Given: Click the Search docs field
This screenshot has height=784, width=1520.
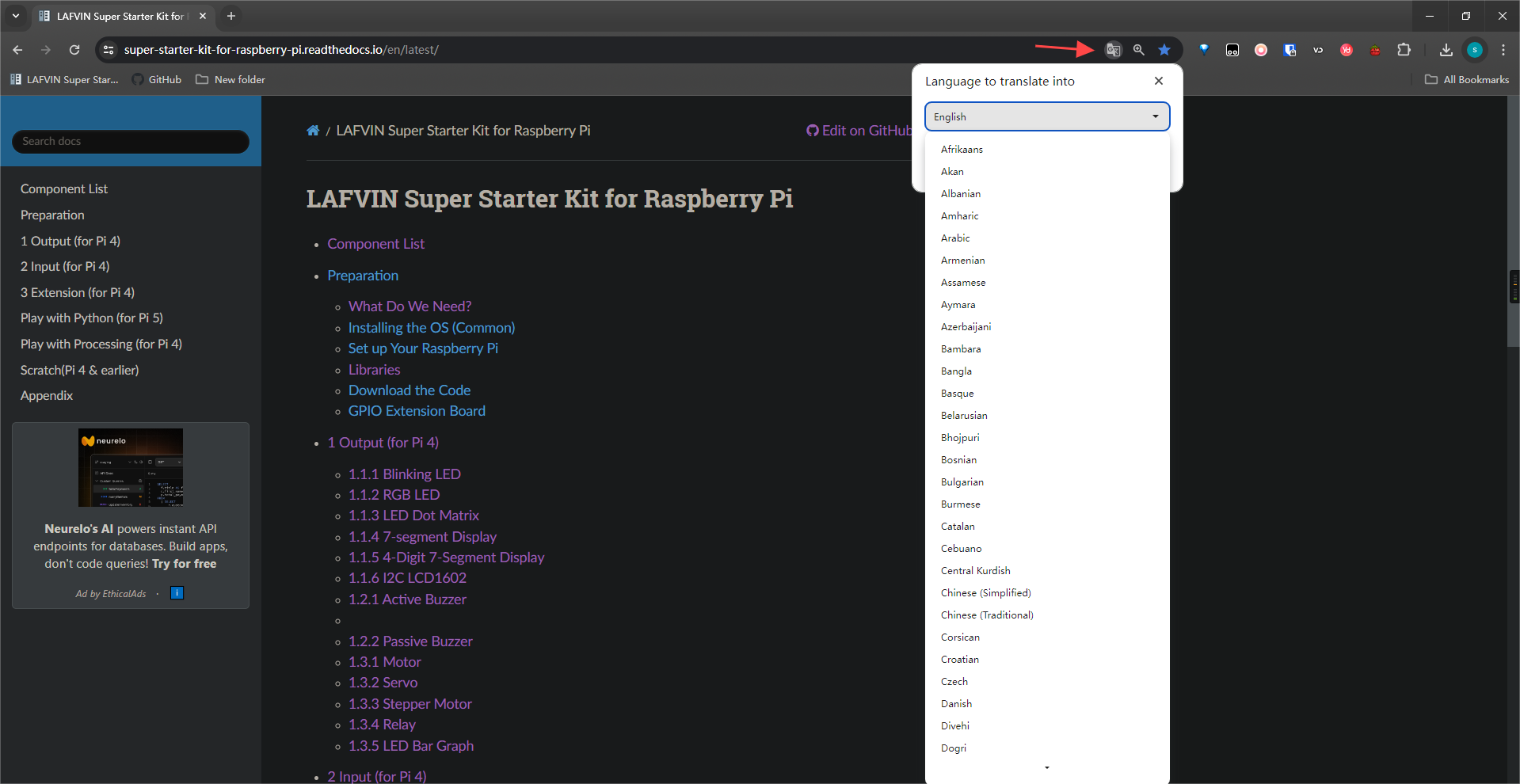Looking at the screenshot, I should coord(131,142).
